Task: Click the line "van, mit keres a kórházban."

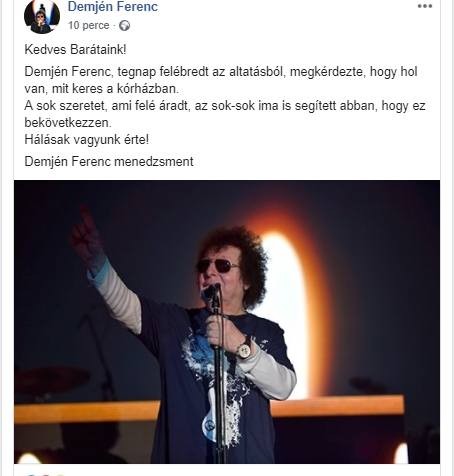Action: click(x=102, y=89)
